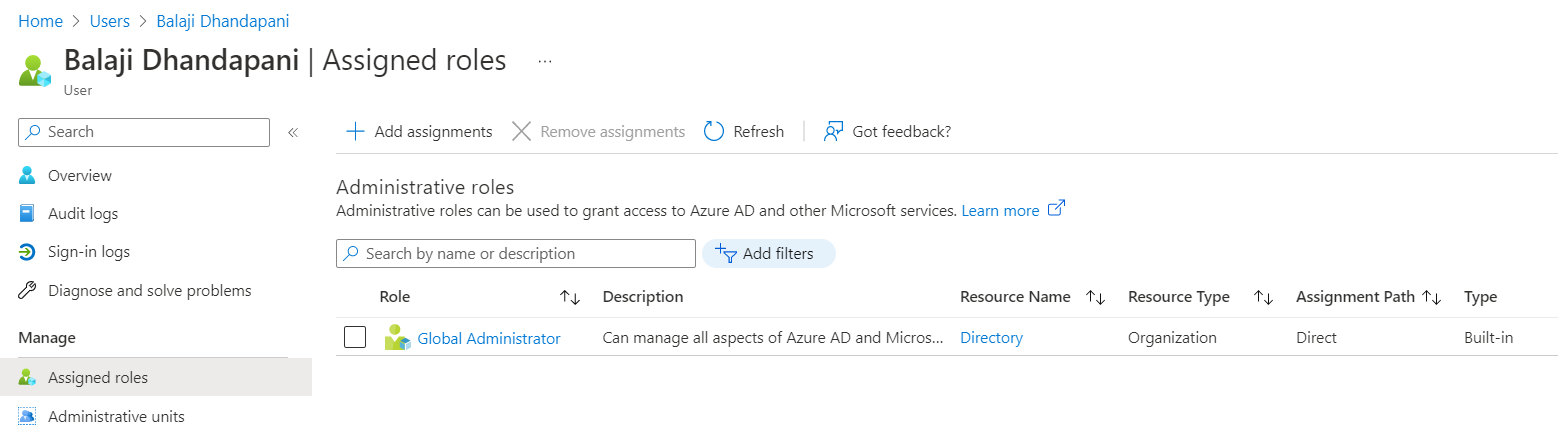Open the Directory resource link
The image size is (1558, 439).
click(991, 338)
